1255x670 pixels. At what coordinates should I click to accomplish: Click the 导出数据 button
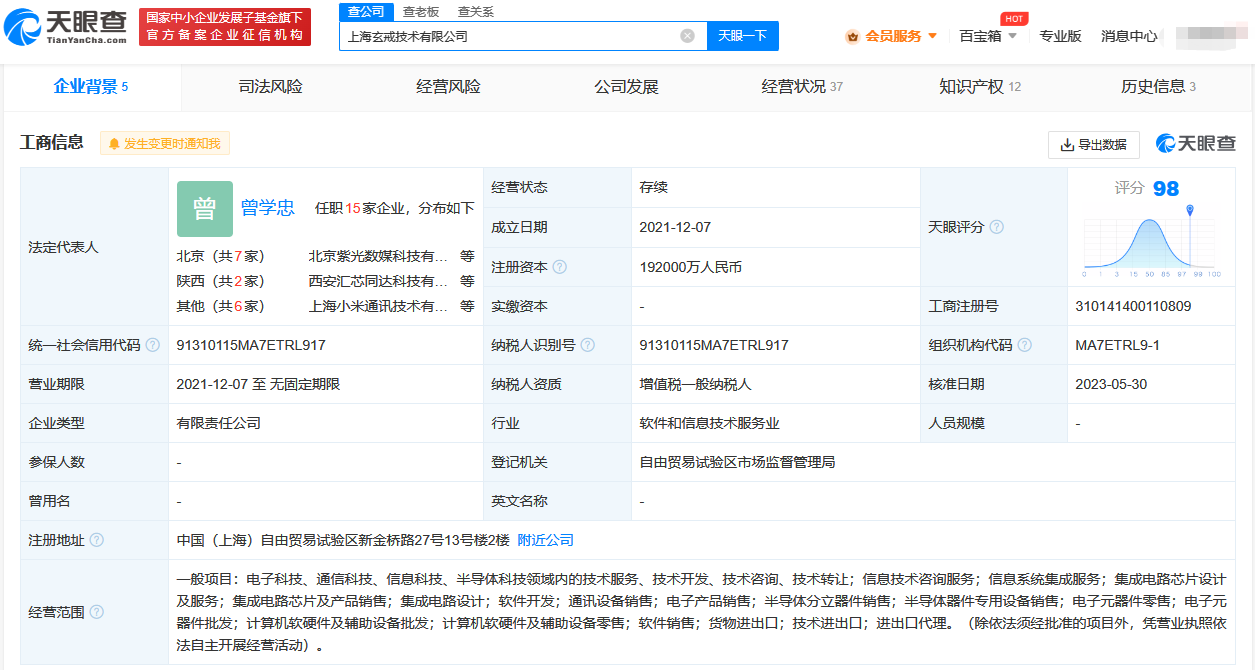coord(1094,144)
